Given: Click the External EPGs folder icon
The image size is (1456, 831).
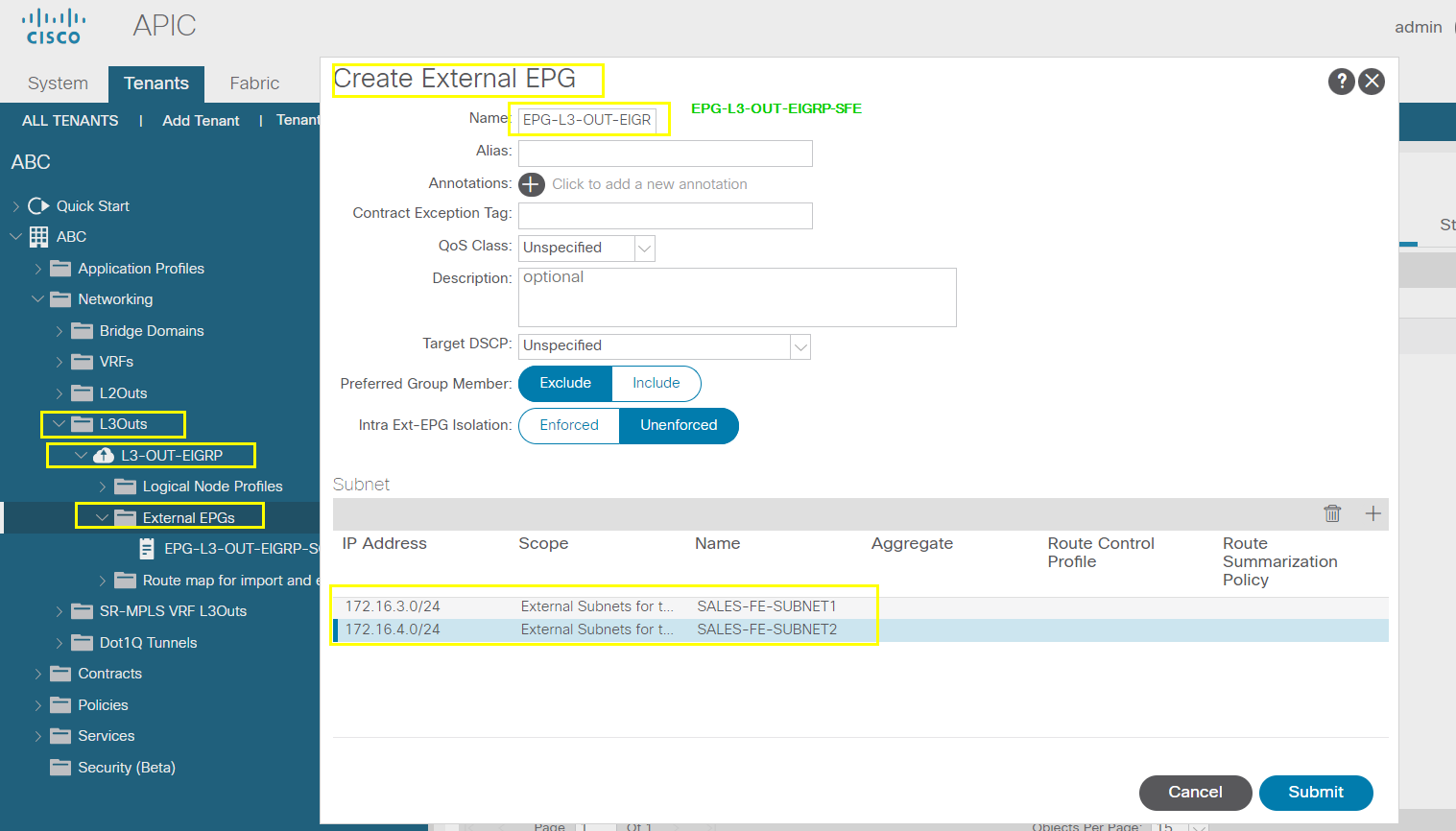Looking at the screenshot, I should [126, 517].
